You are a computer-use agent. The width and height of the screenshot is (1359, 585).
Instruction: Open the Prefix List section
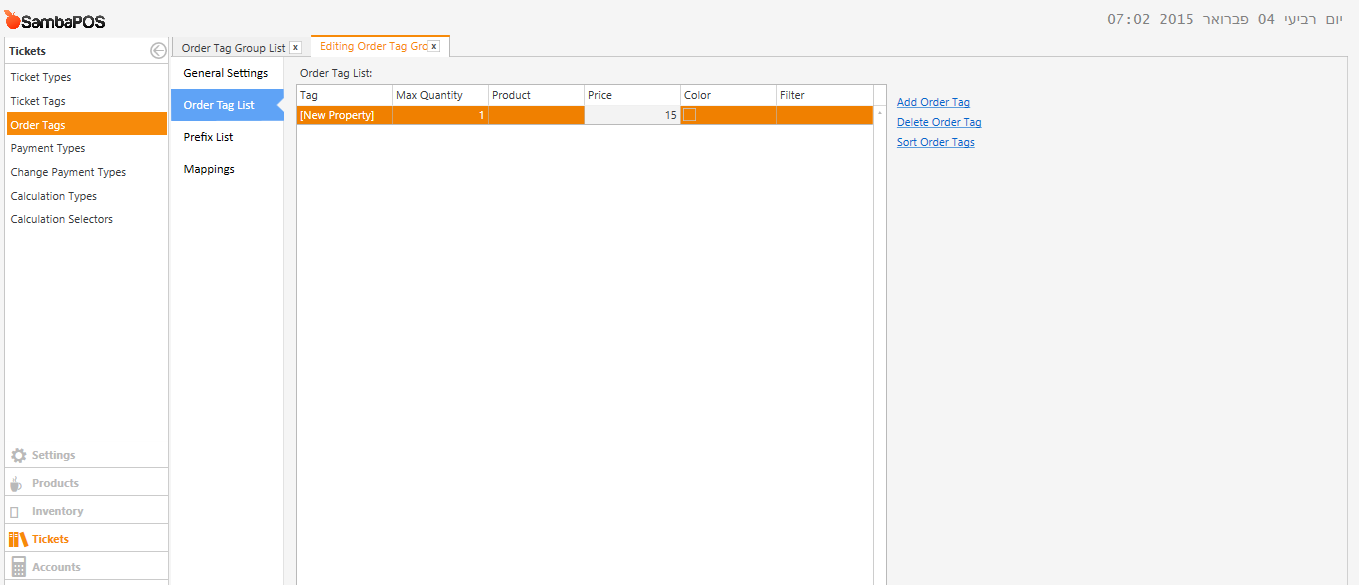(209, 137)
